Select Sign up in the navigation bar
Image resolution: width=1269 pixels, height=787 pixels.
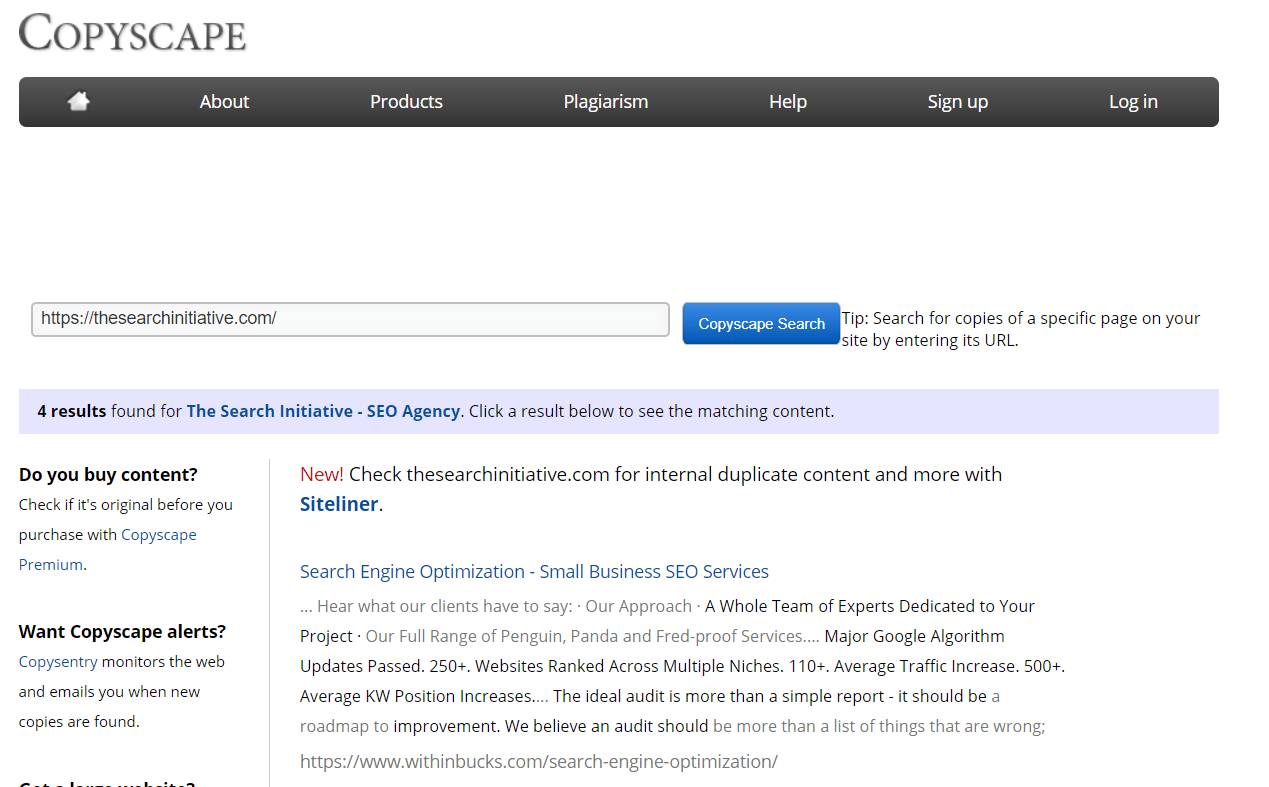click(957, 102)
